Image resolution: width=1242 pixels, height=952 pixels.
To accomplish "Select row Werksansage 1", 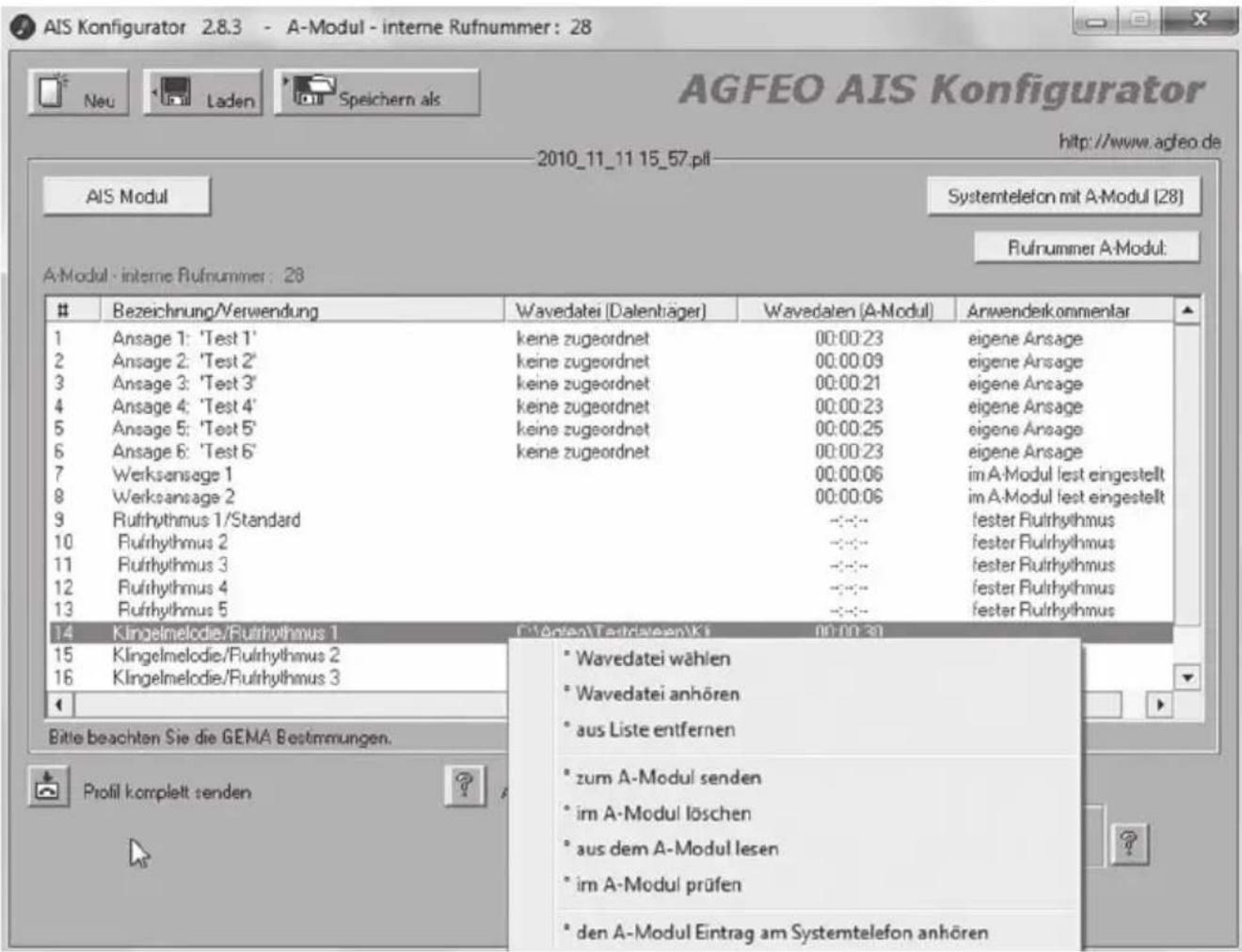I will pyautogui.click(x=611, y=474).
